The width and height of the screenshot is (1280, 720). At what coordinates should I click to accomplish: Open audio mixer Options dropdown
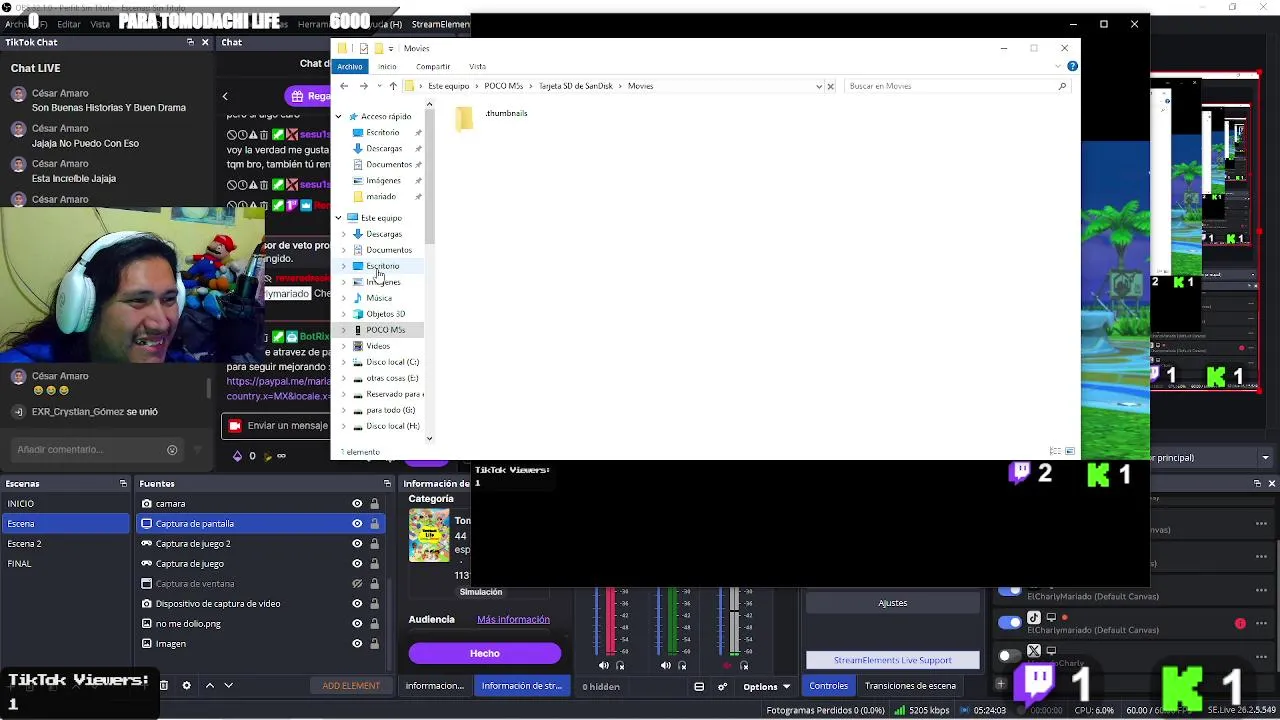(766, 687)
